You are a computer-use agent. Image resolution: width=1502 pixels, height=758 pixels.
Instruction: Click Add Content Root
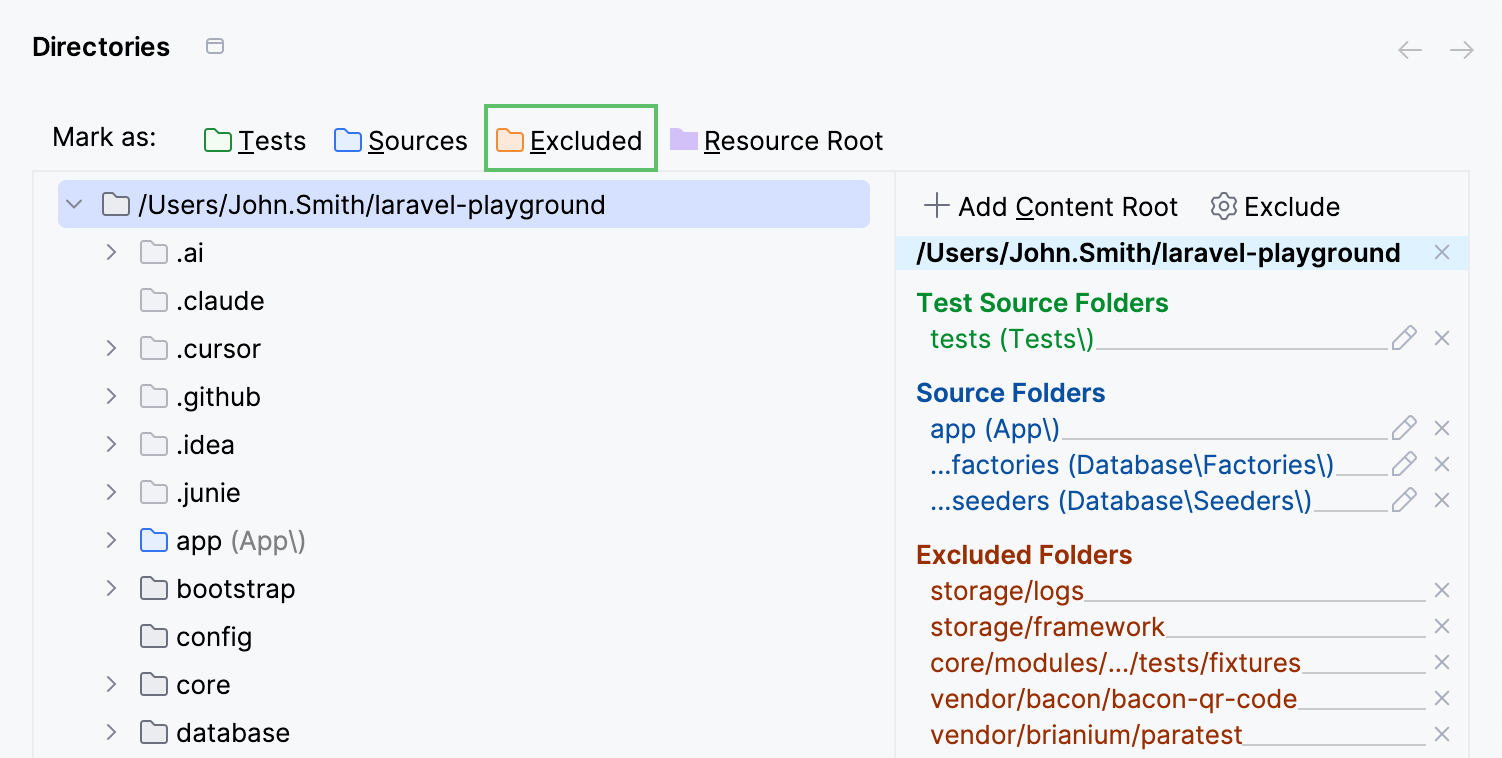(x=1050, y=206)
